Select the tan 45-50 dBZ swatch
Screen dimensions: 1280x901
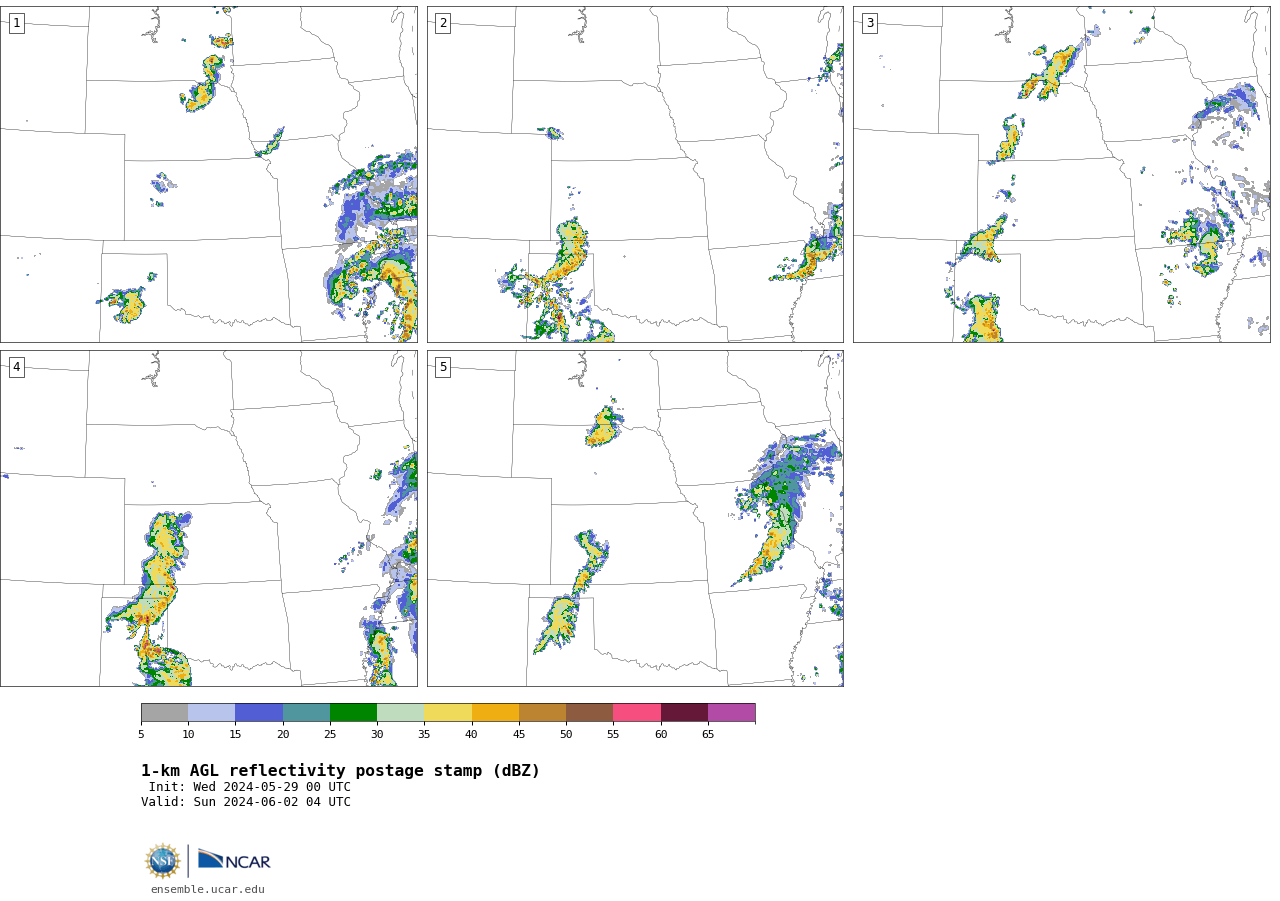click(542, 712)
